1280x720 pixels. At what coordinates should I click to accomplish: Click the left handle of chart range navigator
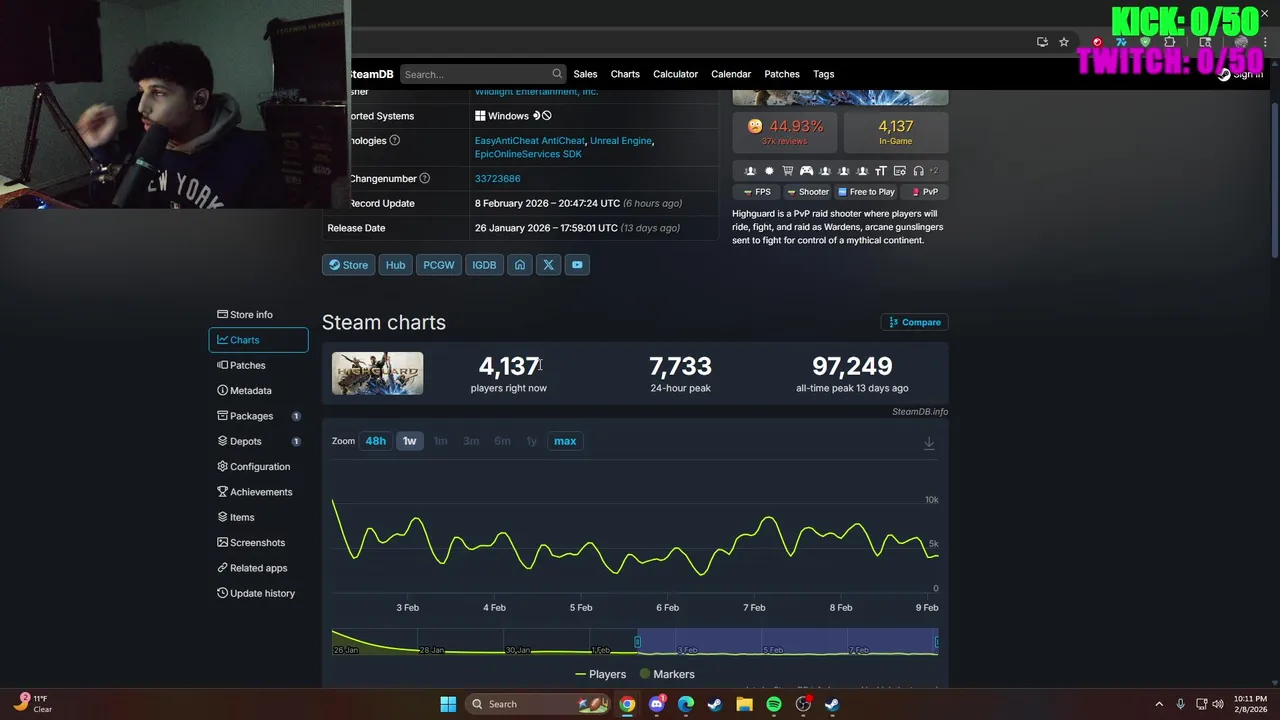coord(637,641)
